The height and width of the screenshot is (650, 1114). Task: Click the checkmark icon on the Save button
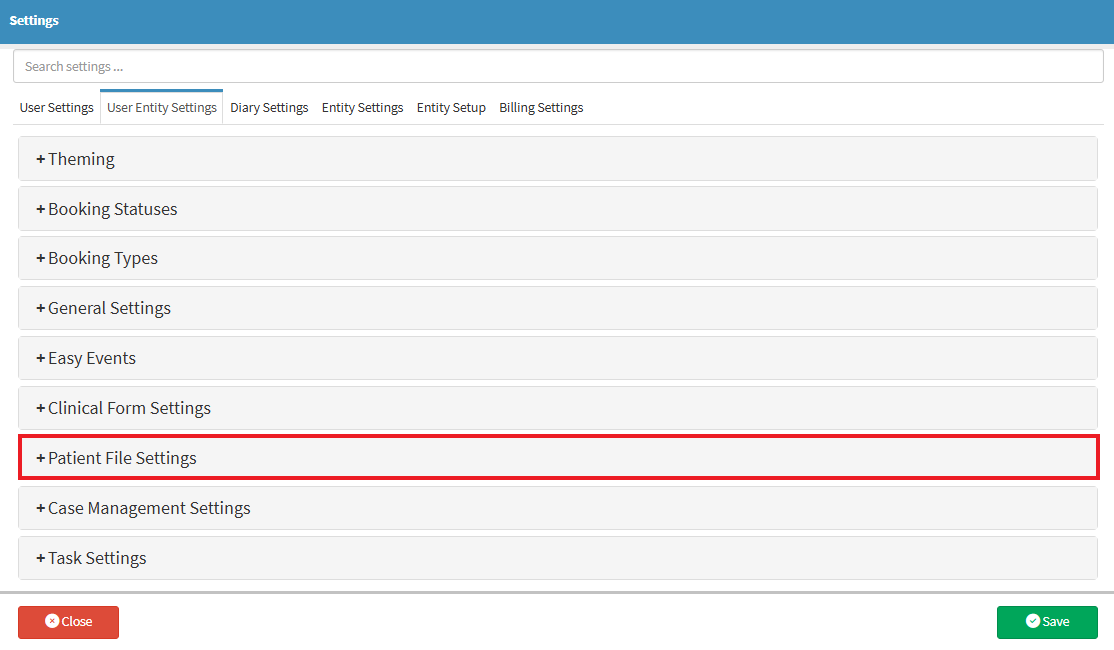click(x=1033, y=621)
